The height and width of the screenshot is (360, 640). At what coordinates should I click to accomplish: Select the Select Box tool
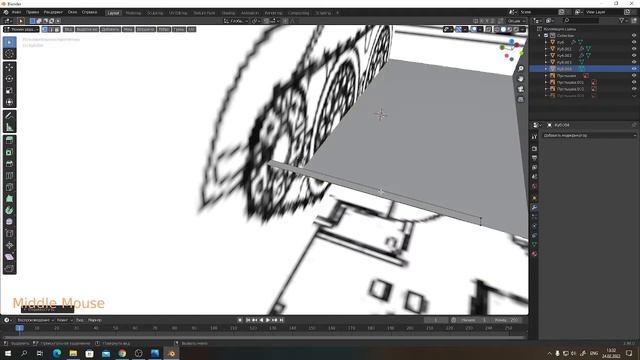point(9,42)
